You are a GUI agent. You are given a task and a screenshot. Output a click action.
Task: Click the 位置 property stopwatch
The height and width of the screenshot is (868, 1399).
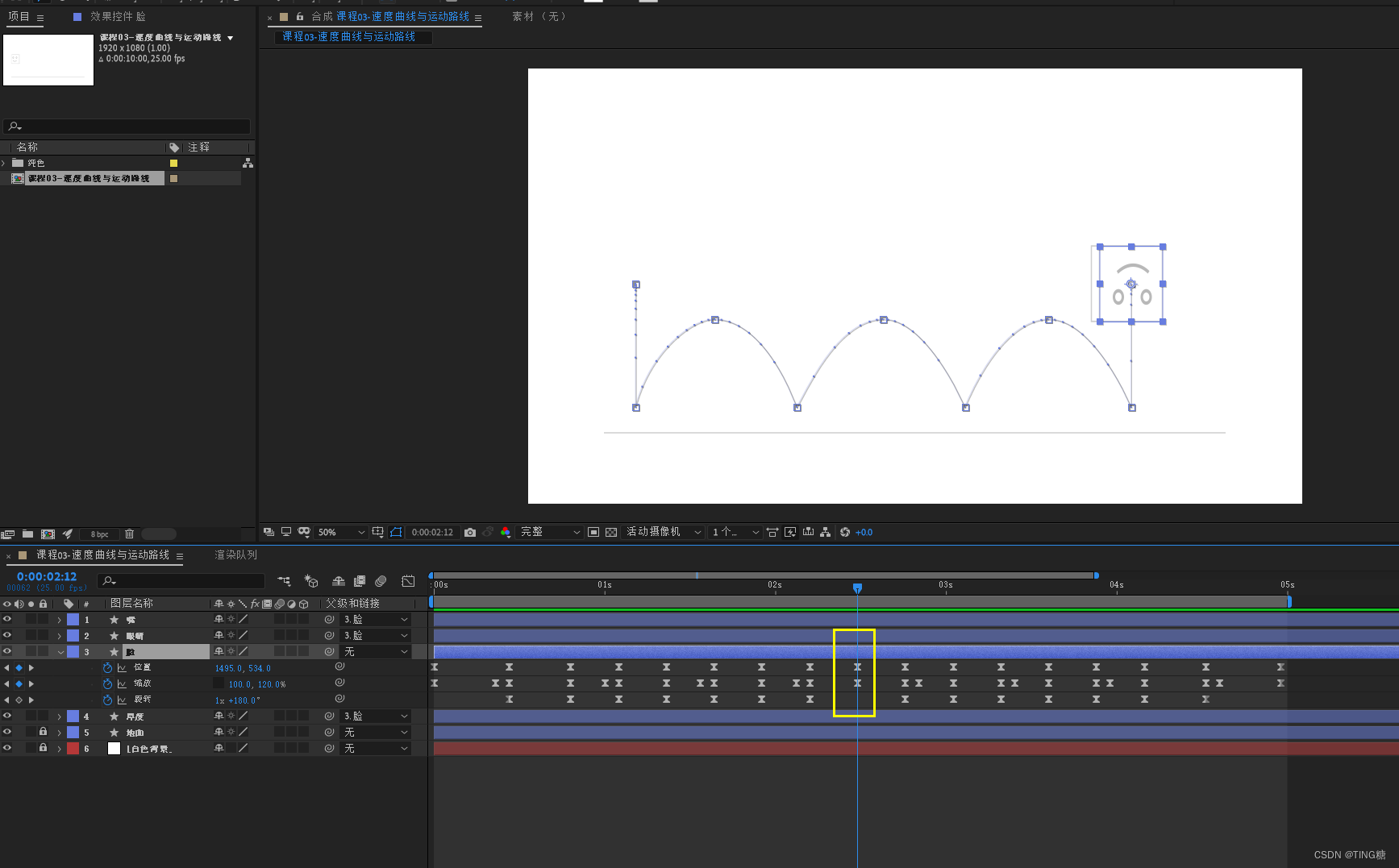[107, 667]
